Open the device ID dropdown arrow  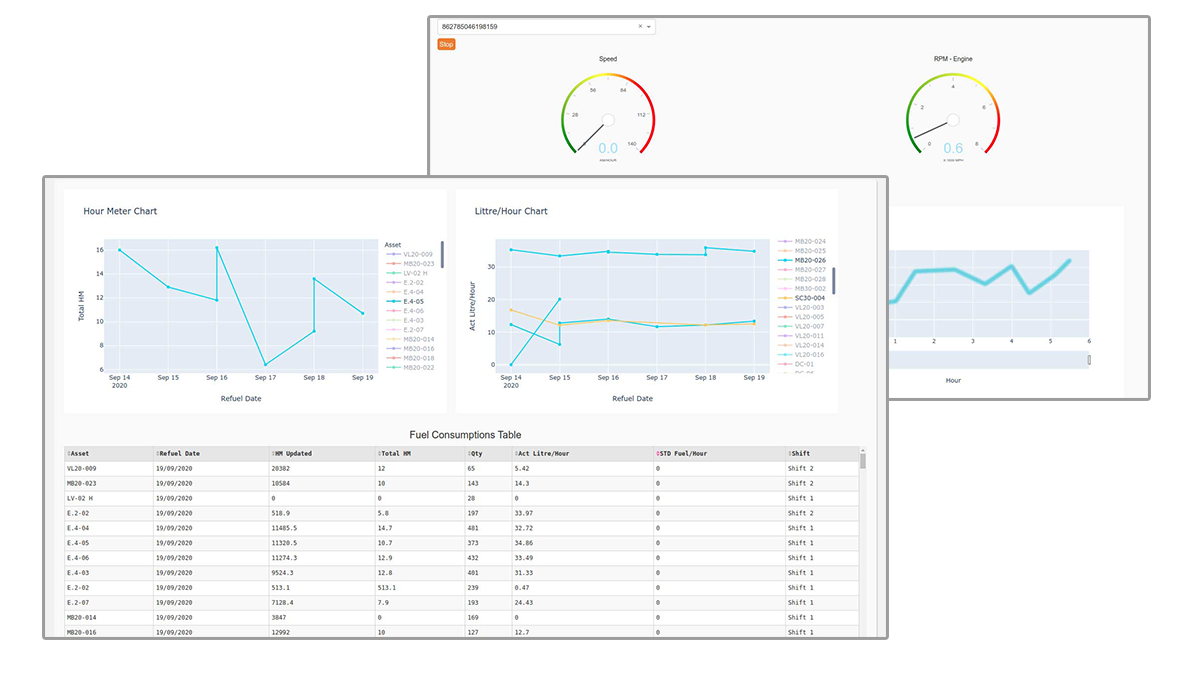(649, 27)
